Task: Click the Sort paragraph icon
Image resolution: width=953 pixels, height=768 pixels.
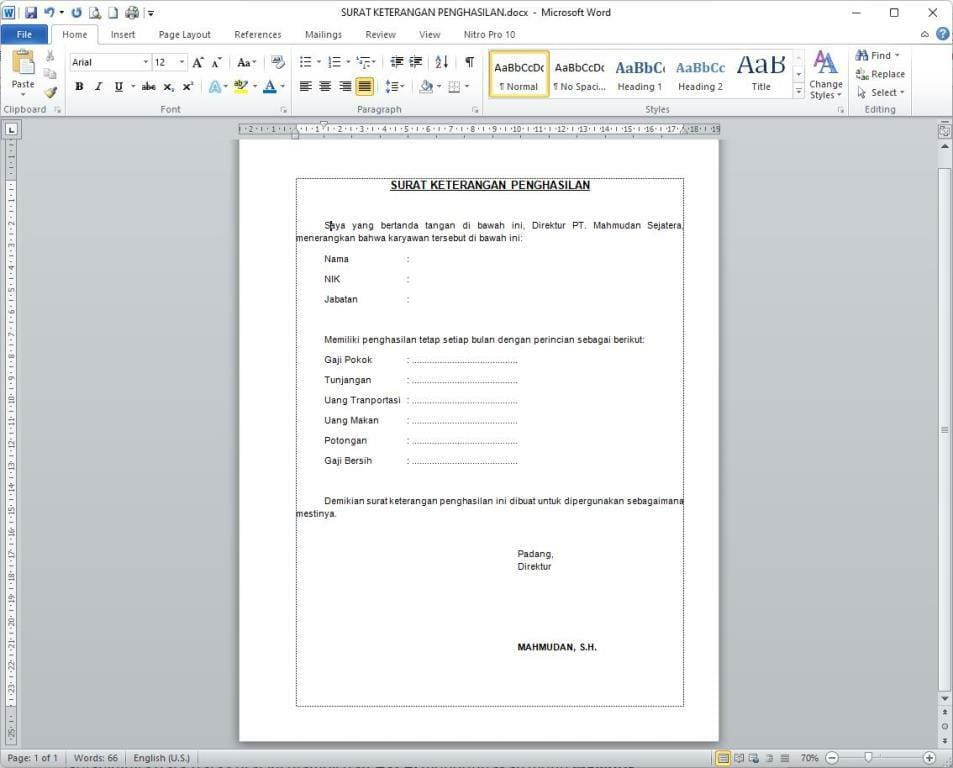Action: [x=442, y=62]
